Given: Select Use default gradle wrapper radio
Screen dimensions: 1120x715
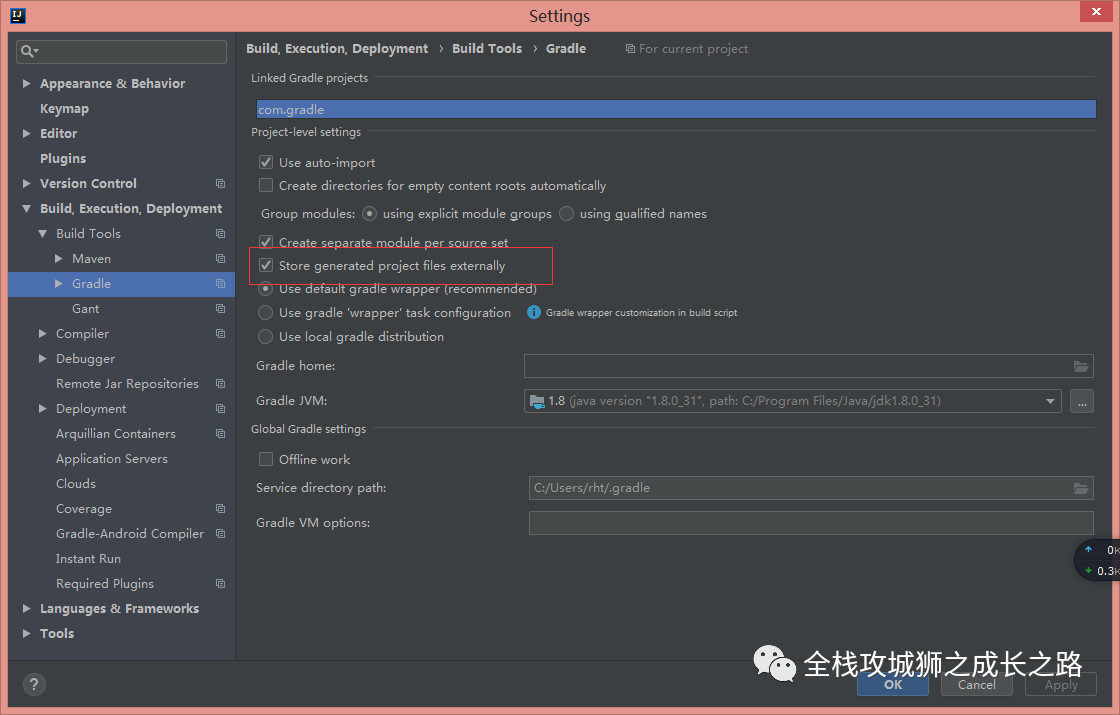Looking at the screenshot, I should point(265,289).
